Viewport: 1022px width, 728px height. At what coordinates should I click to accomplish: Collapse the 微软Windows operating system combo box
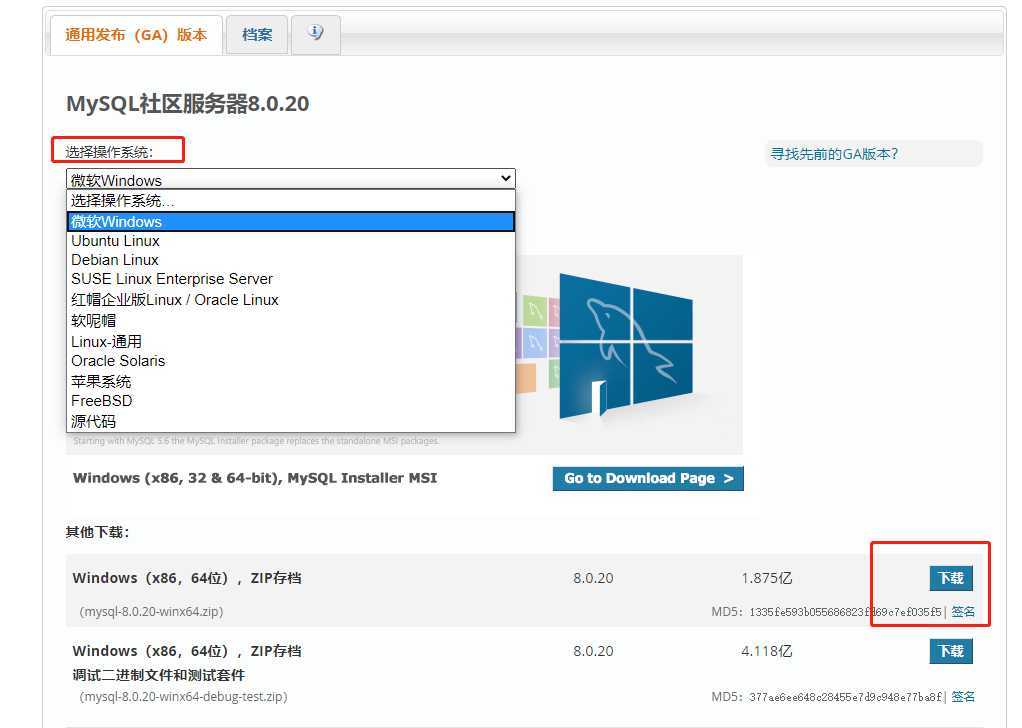pyautogui.click(x=291, y=179)
